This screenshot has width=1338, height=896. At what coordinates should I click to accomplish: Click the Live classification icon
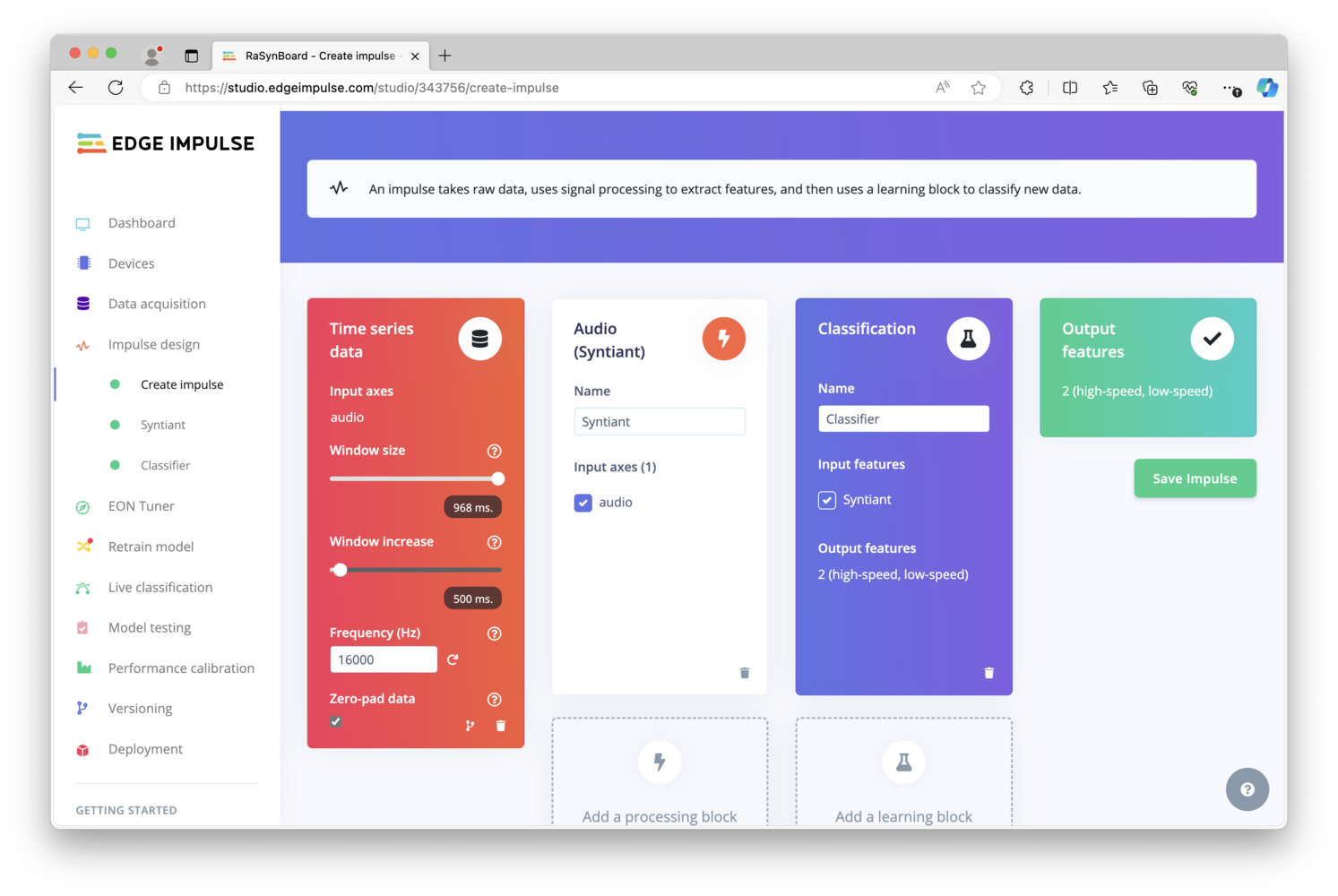[x=82, y=588]
